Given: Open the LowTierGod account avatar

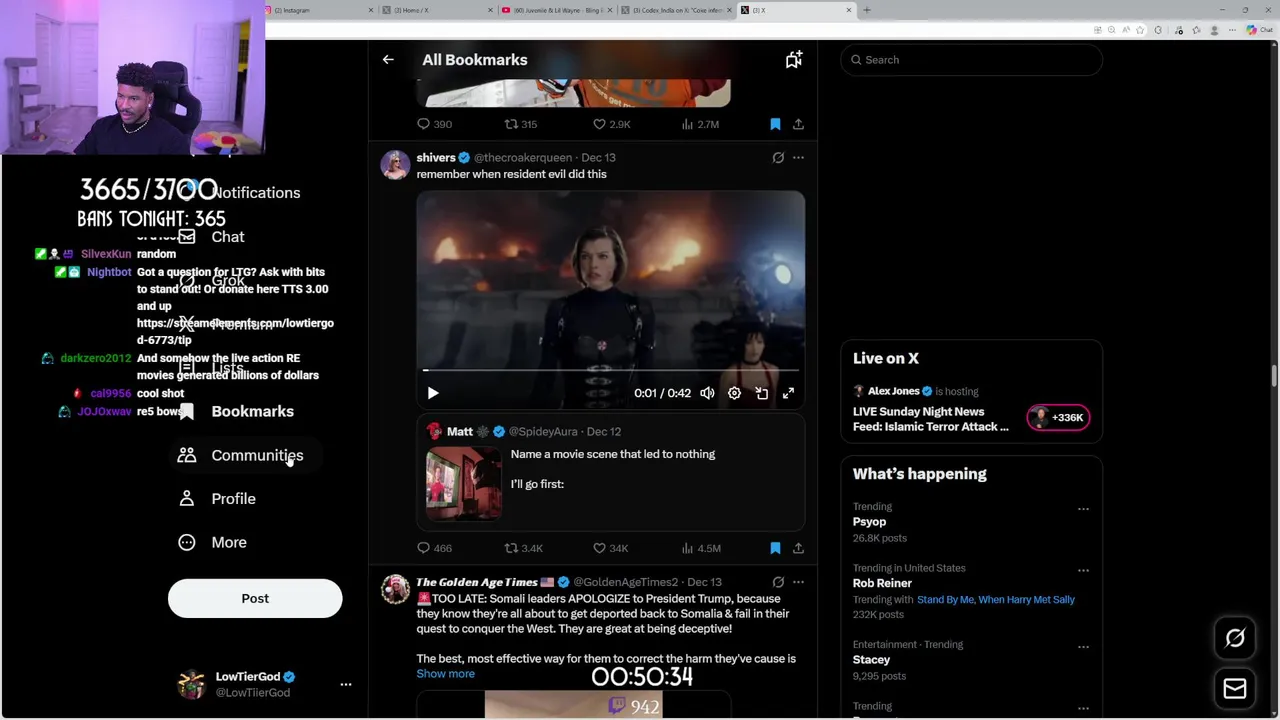Looking at the screenshot, I should point(191,685).
